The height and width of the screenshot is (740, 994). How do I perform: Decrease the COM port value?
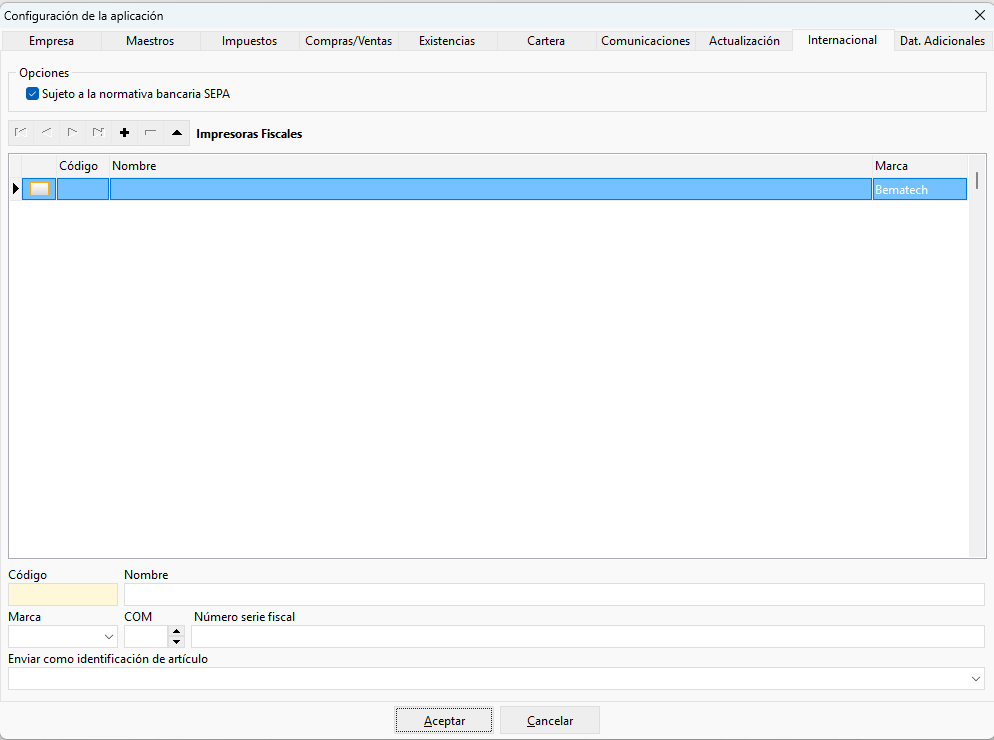click(177, 642)
